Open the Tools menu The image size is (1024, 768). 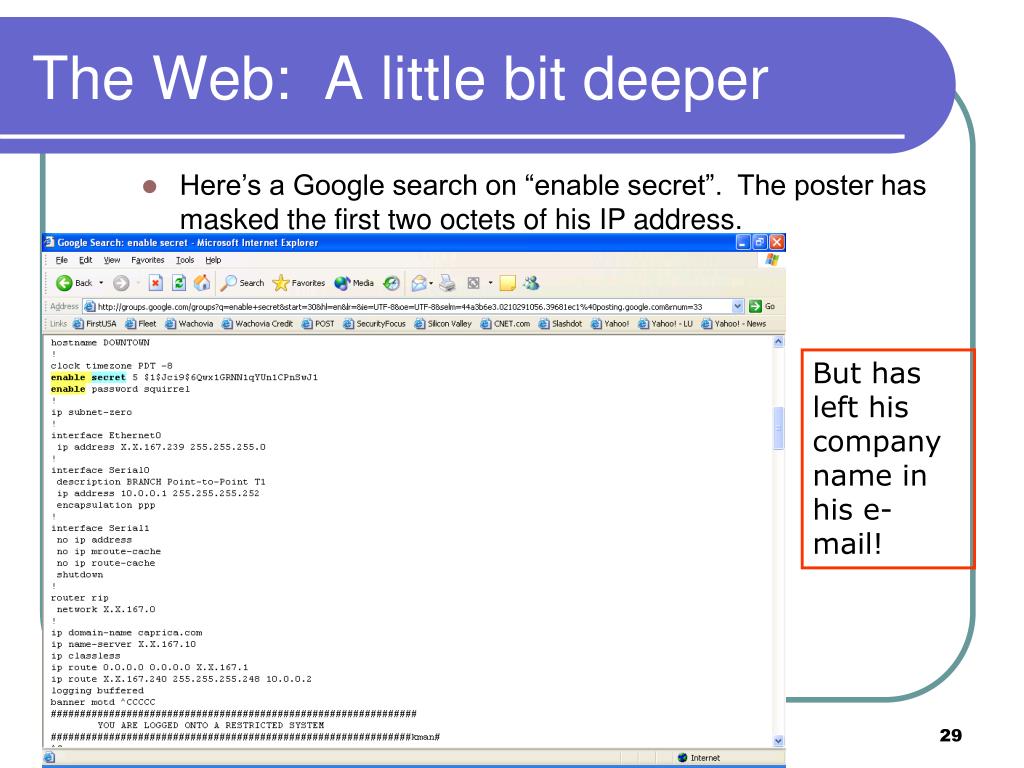pyautogui.click(x=185, y=260)
